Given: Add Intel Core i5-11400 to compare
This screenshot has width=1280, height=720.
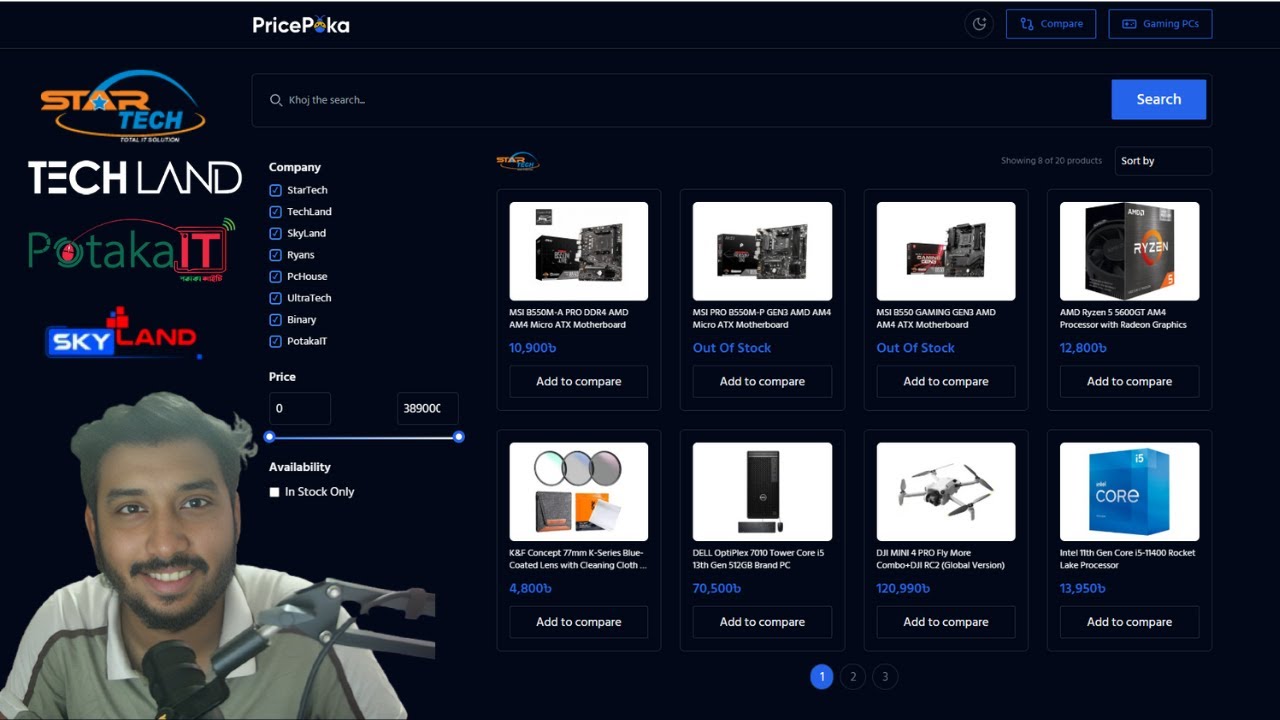Looking at the screenshot, I should pos(1129,622).
